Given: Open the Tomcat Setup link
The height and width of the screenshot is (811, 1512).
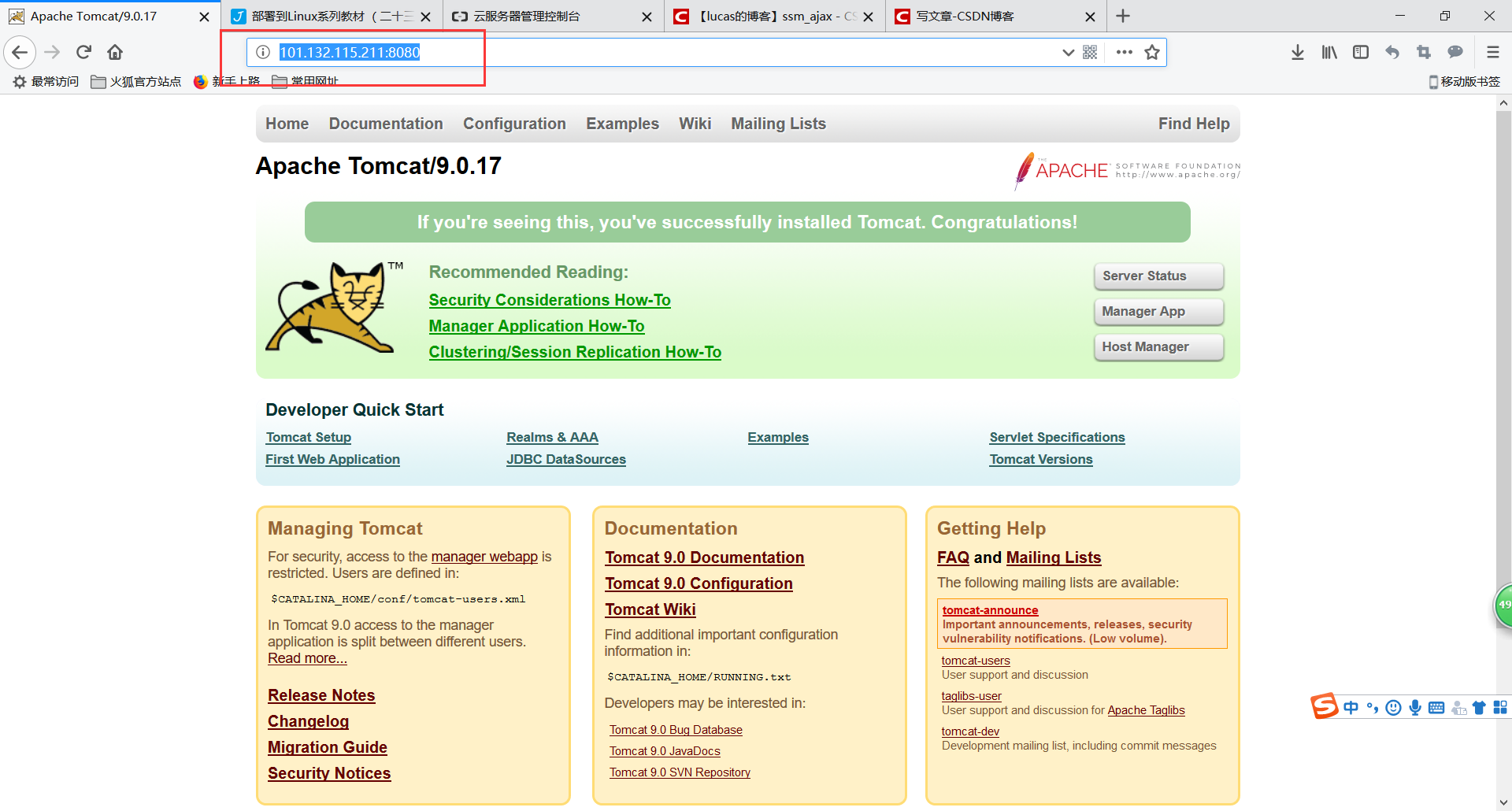Looking at the screenshot, I should tap(308, 437).
